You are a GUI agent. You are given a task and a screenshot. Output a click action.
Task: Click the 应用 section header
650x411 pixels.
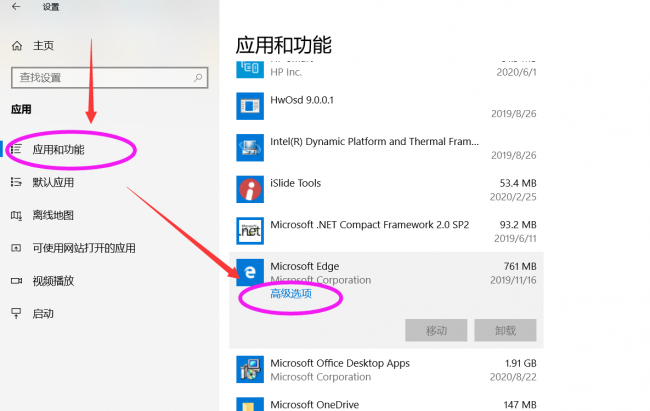coord(21,109)
